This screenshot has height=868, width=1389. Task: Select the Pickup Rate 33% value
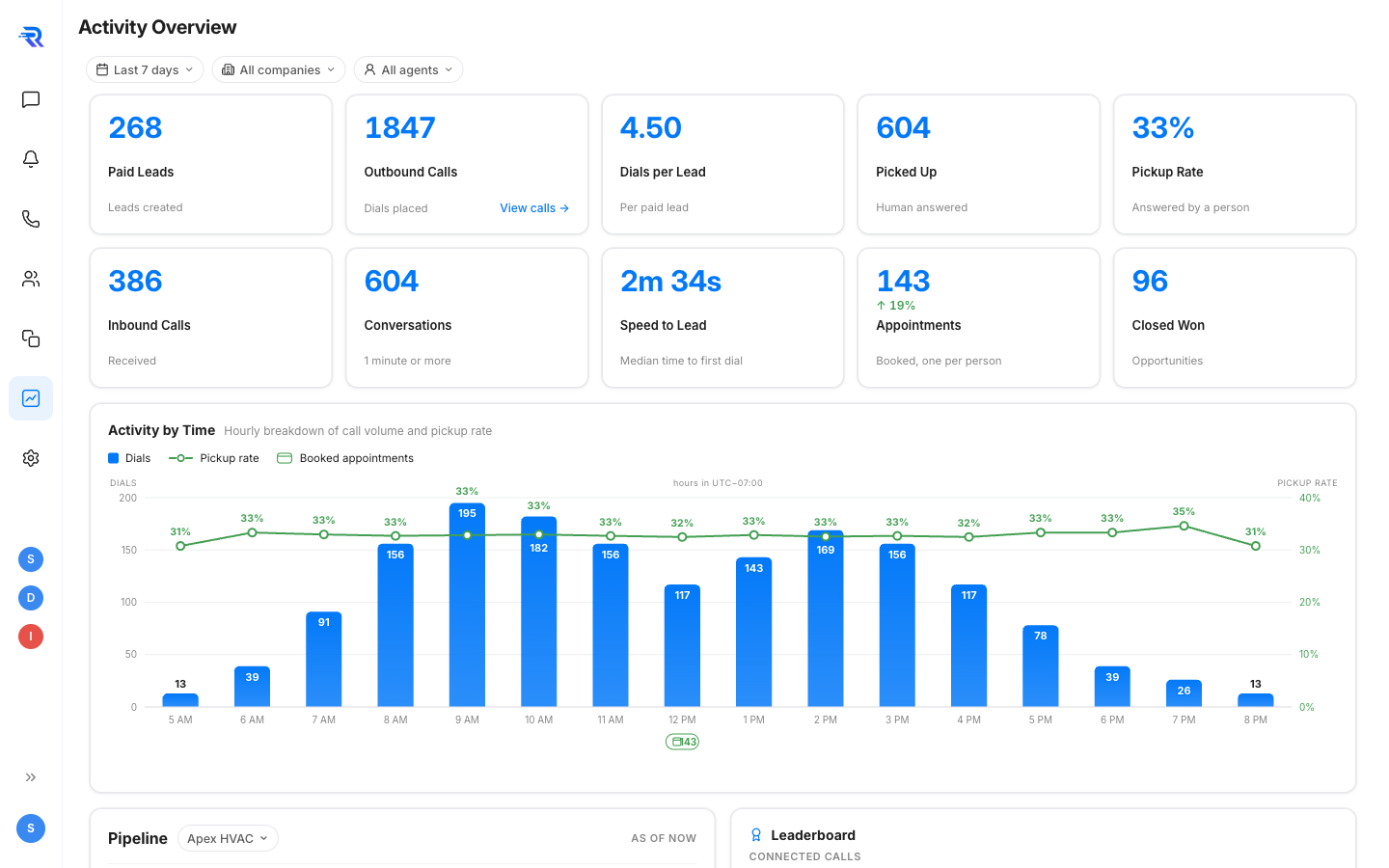point(1163,127)
